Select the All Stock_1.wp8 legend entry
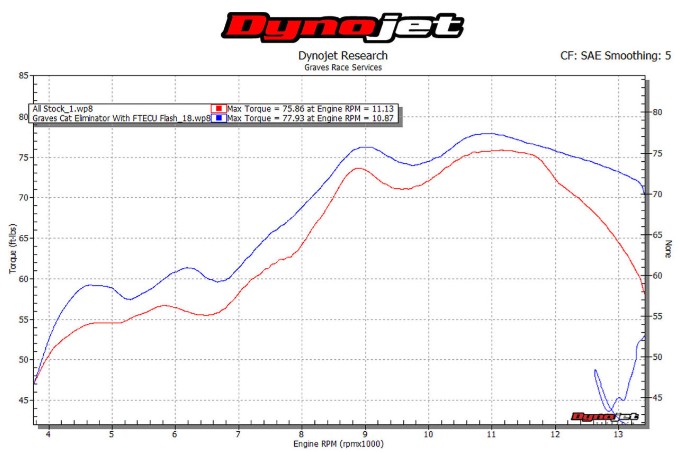 (63, 109)
